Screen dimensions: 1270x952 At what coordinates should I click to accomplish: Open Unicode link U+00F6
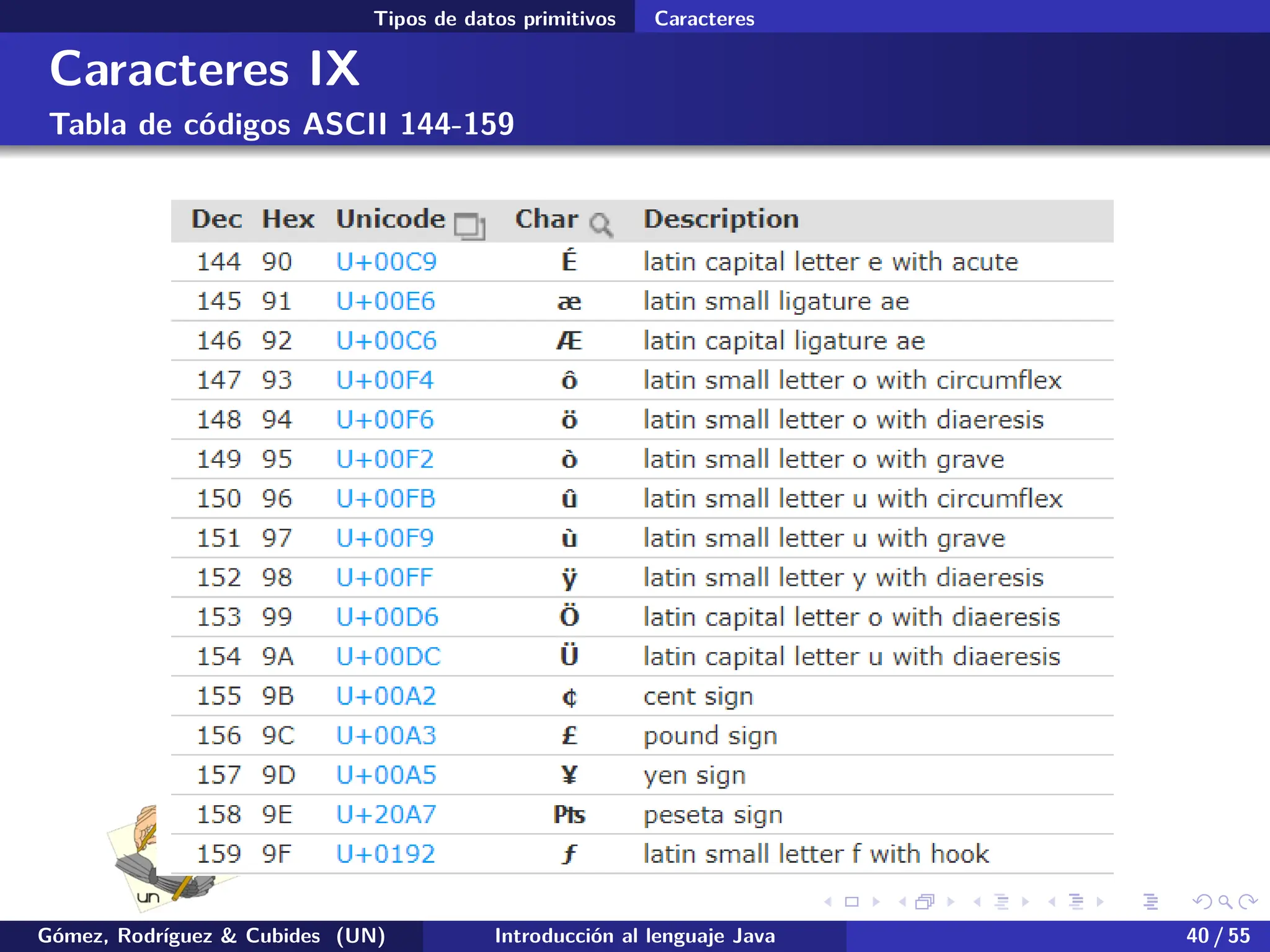(x=384, y=420)
